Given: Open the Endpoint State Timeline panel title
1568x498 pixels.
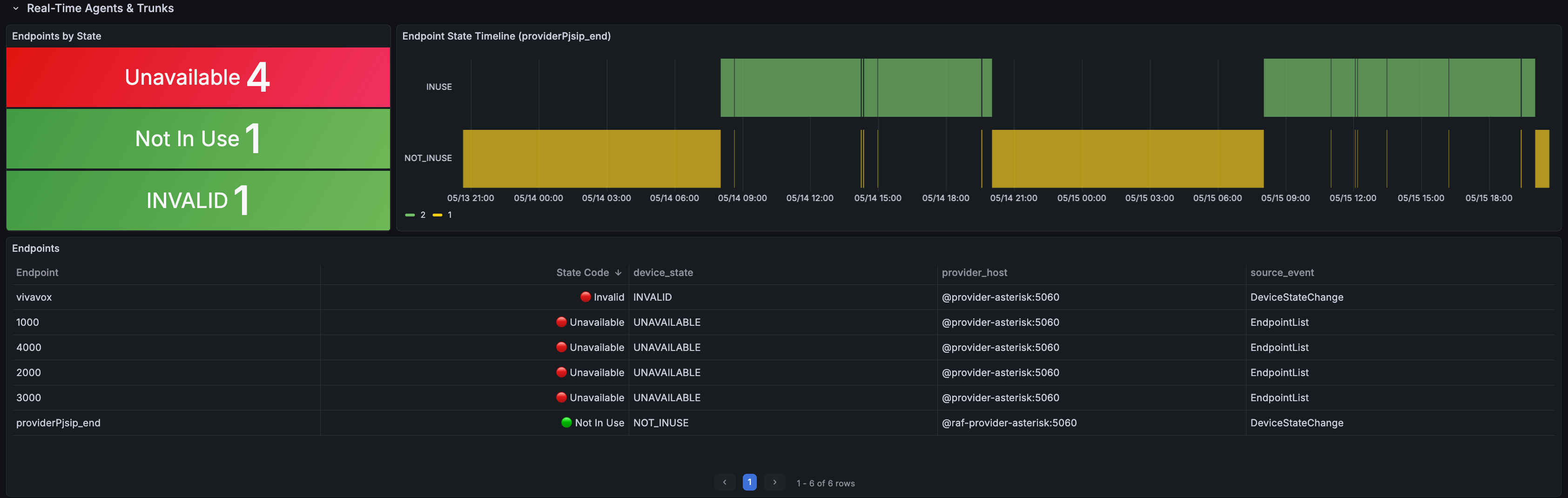Looking at the screenshot, I should tap(506, 36).
